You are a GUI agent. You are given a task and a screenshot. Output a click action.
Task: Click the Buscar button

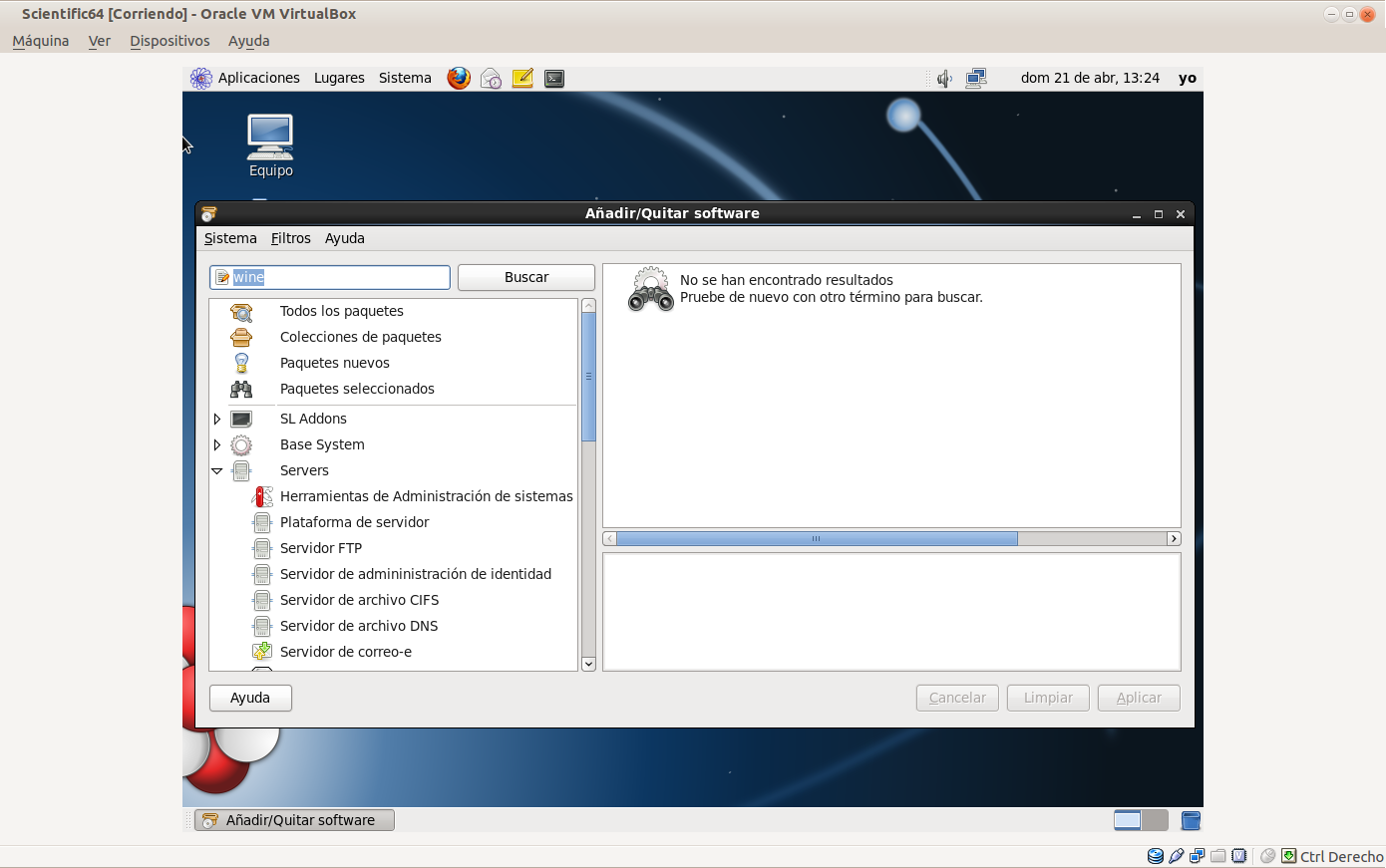click(x=525, y=277)
